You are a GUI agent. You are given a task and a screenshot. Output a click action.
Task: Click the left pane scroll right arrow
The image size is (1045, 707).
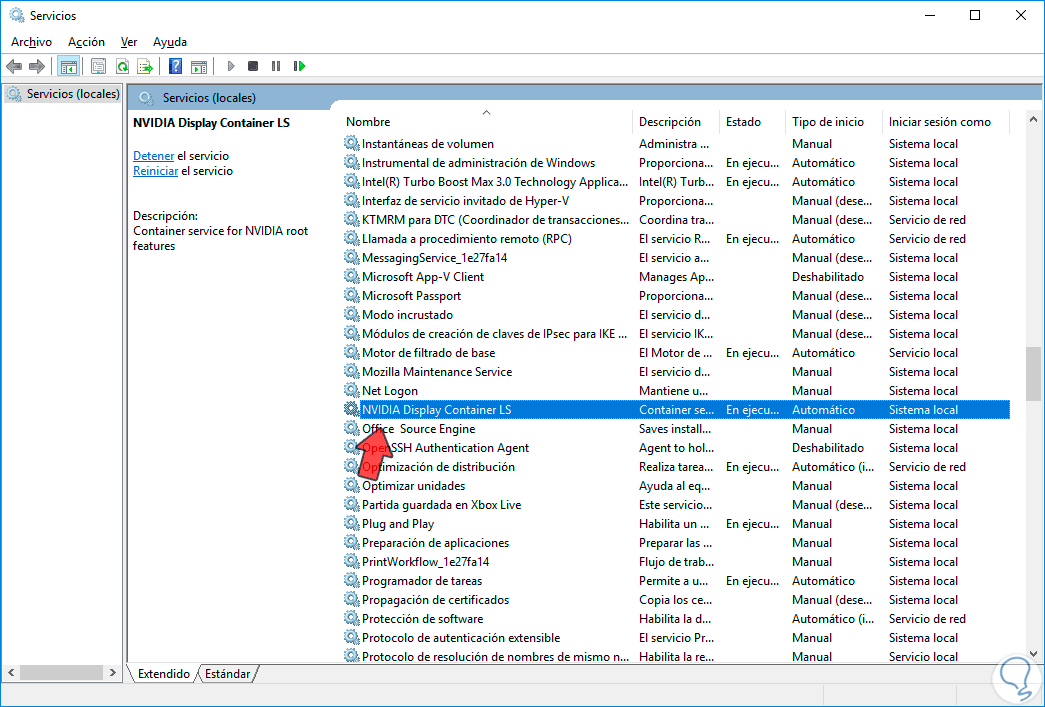point(113,673)
